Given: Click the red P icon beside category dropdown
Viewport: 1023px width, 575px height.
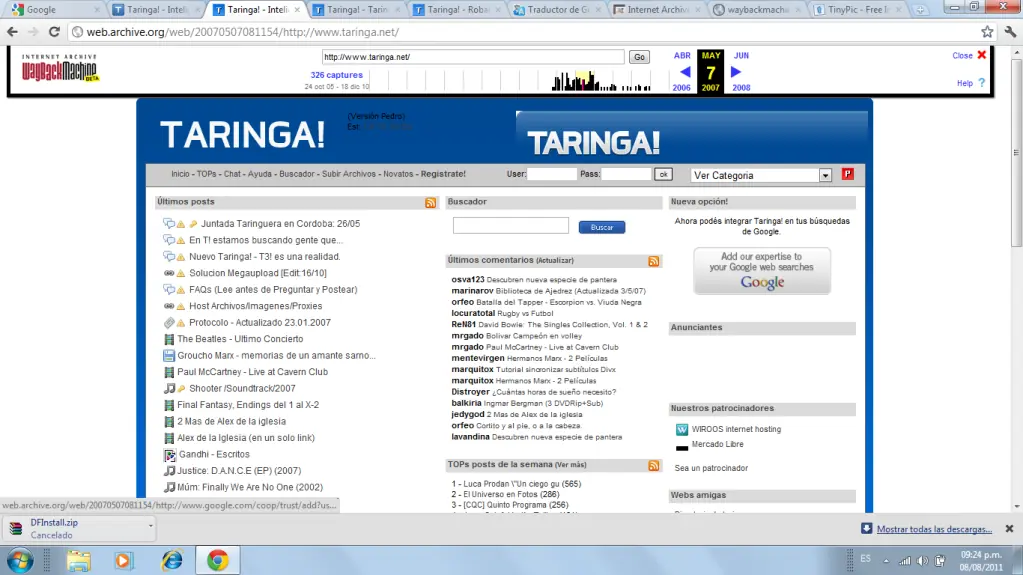Looking at the screenshot, I should [x=847, y=174].
